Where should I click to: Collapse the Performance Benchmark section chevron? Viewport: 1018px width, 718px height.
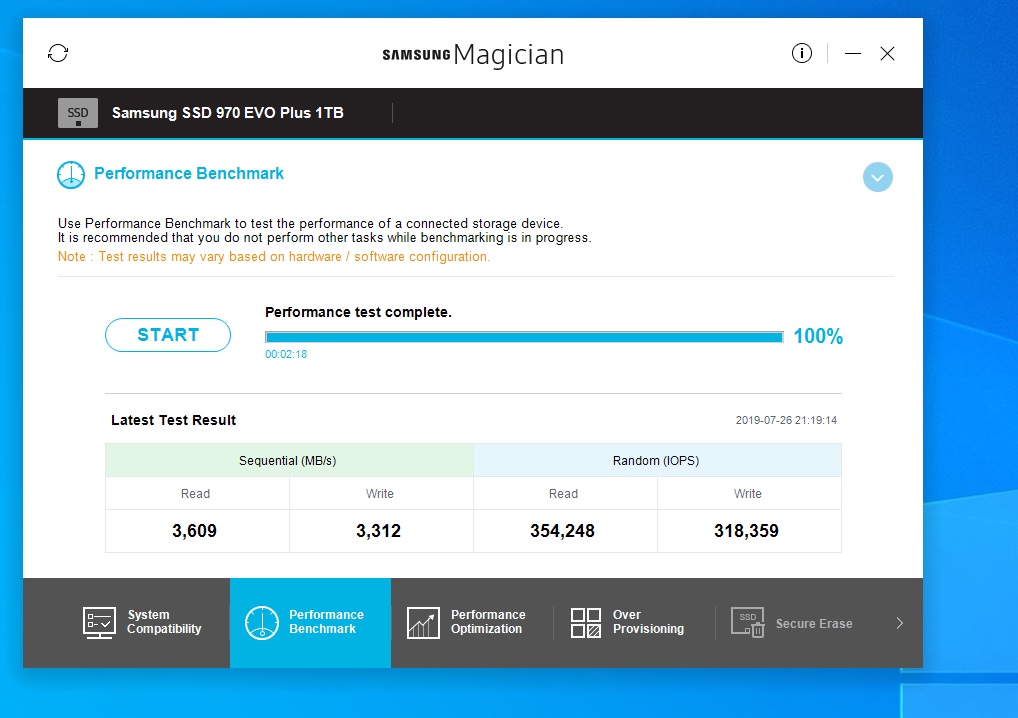click(877, 177)
